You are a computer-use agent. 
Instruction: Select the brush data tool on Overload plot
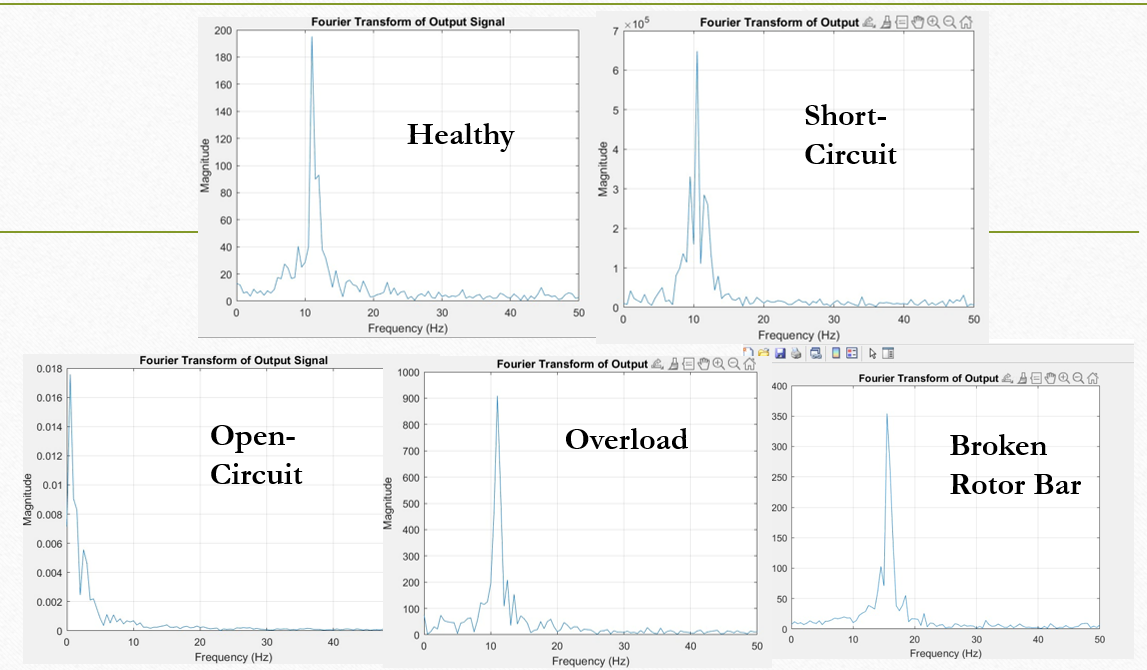pos(672,364)
